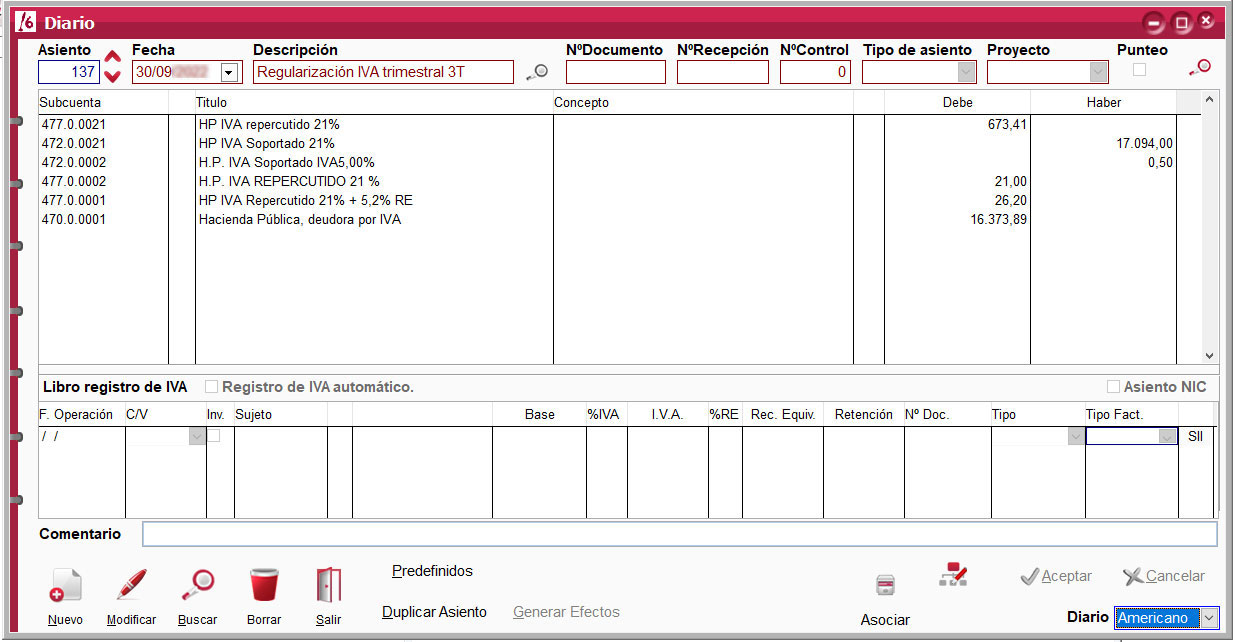This screenshot has width=1236, height=642.
Task: Maximize the Diario window
Action: [1181, 22]
